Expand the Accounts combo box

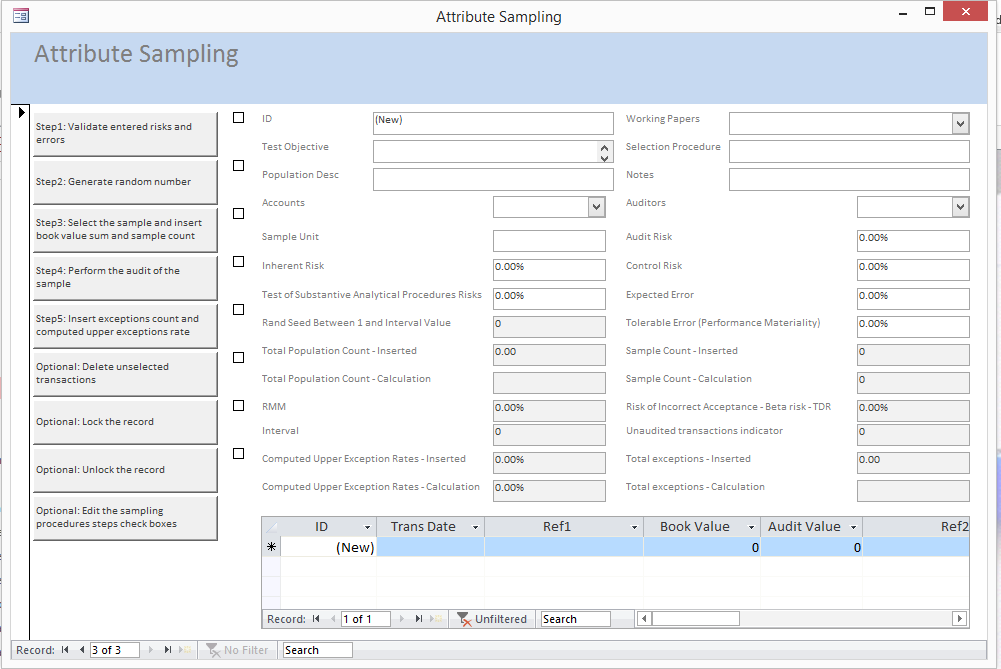coord(596,207)
